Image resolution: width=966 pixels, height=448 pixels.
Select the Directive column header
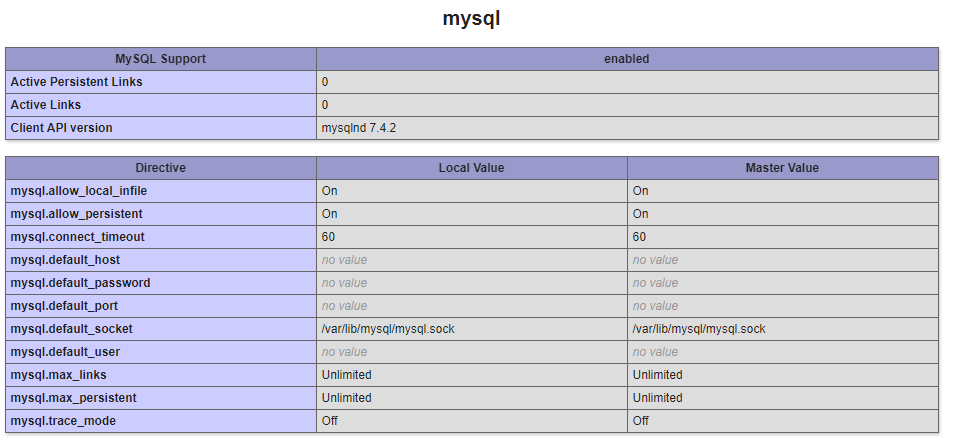161,168
